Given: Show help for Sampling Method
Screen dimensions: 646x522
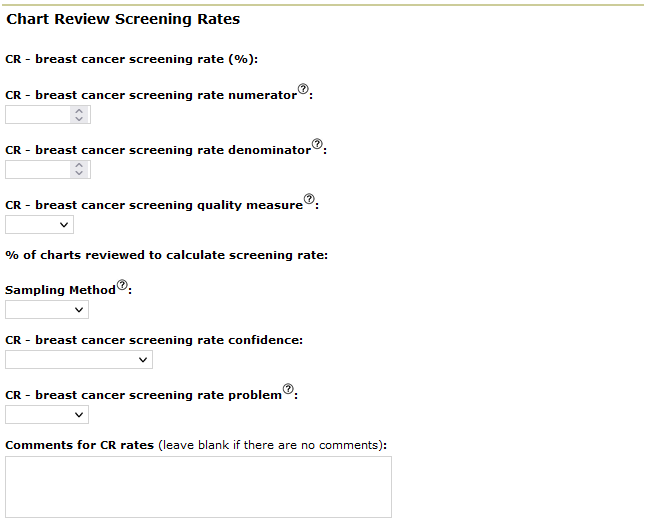Looking at the screenshot, I should [x=123, y=285].
